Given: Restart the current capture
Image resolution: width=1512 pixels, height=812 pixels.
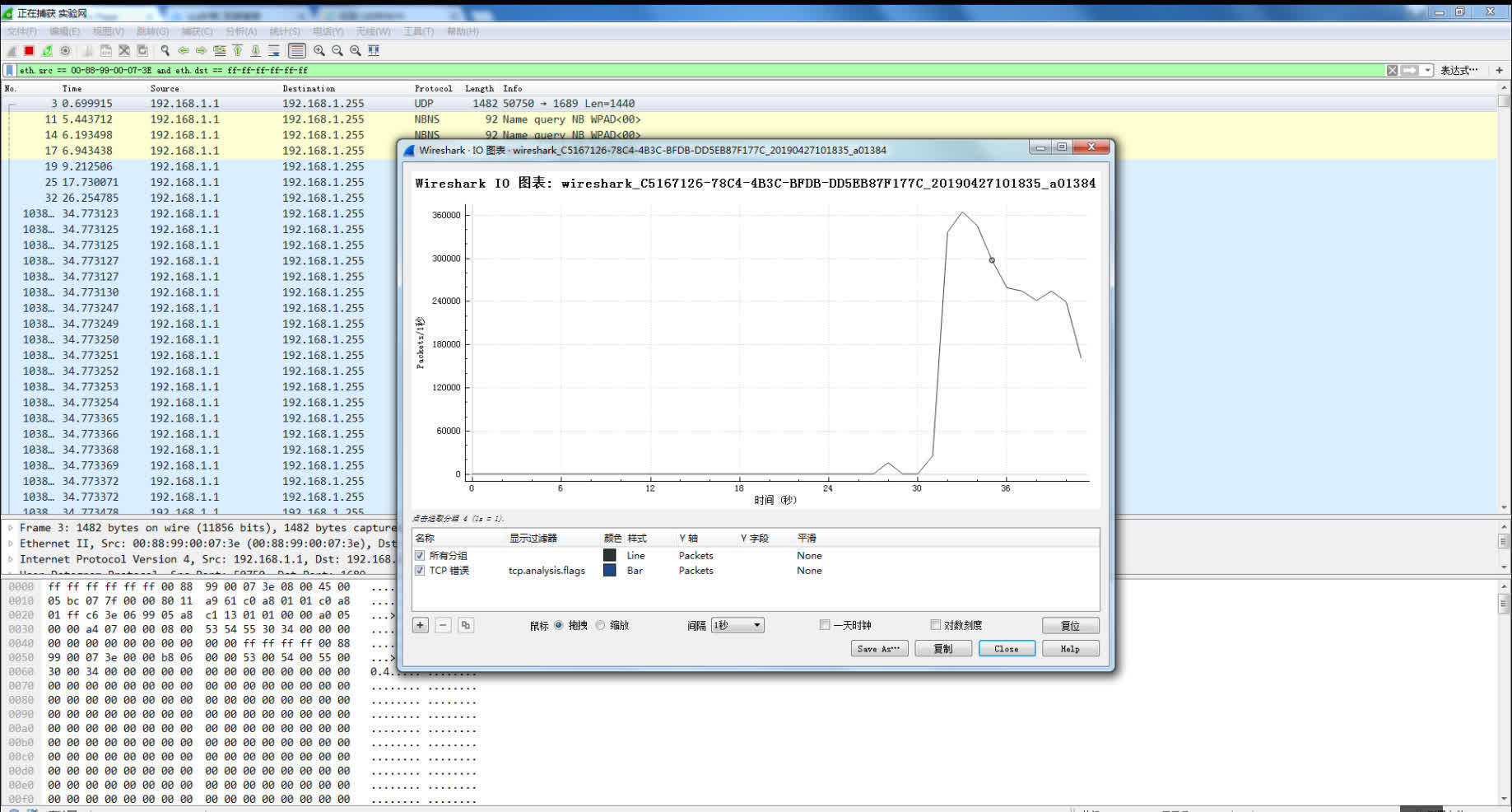Looking at the screenshot, I should (47, 51).
